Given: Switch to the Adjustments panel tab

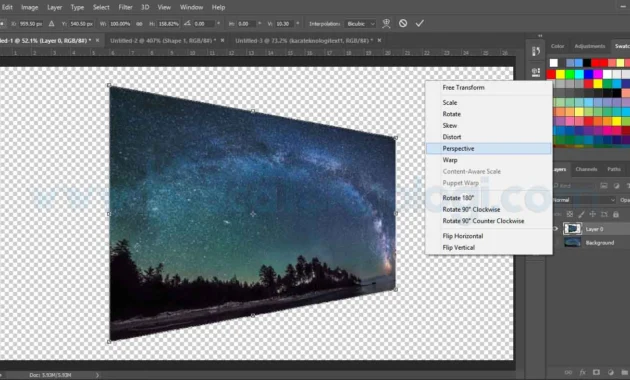Looking at the screenshot, I should 589,46.
